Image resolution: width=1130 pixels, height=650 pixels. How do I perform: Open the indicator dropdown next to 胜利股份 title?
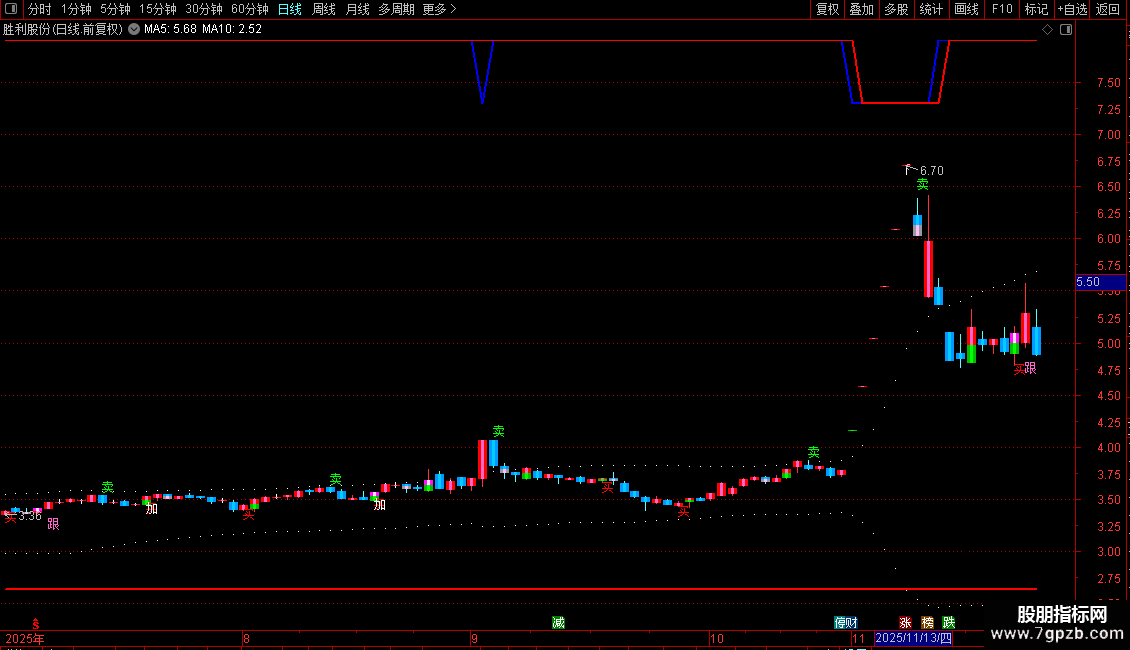point(134,30)
